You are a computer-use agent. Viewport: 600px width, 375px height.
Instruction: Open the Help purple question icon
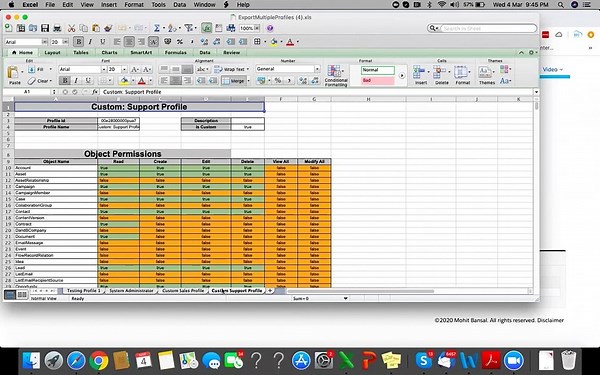pyautogui.click(x=270, y=28)
